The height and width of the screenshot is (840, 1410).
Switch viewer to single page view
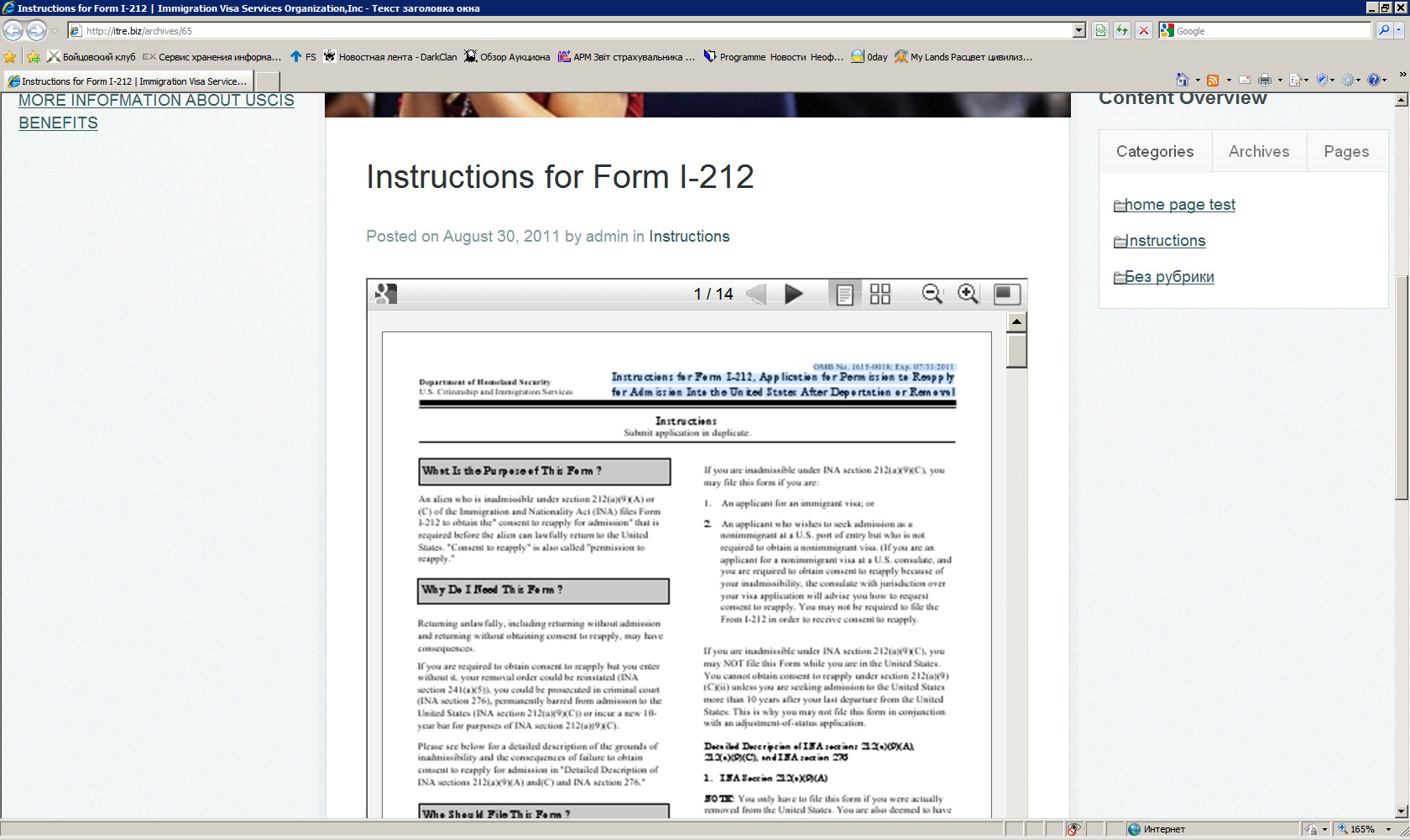coord(844,294)
